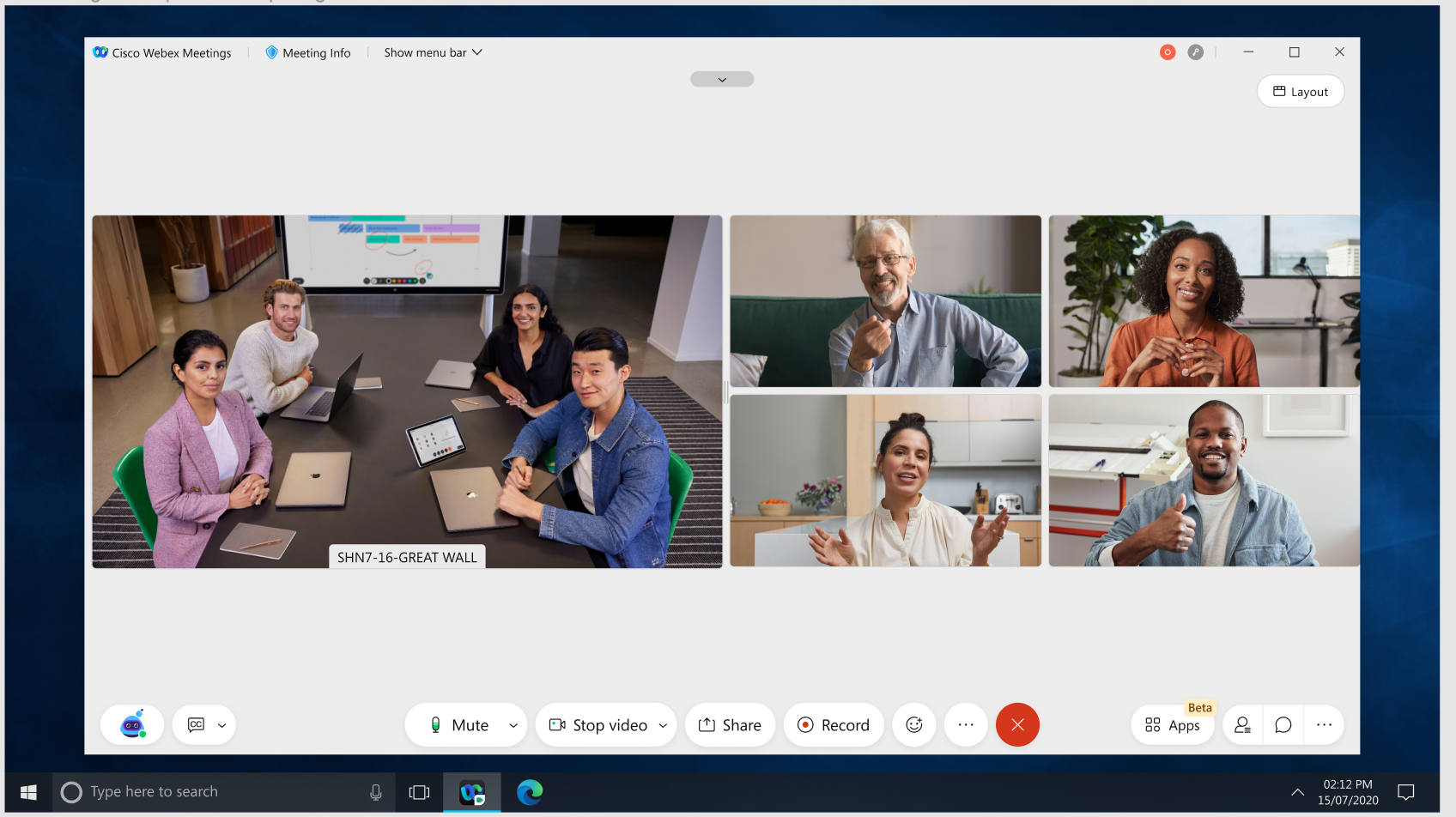Stop the video camera
This screenshot has width=1456, height=817.
[598, 725]
